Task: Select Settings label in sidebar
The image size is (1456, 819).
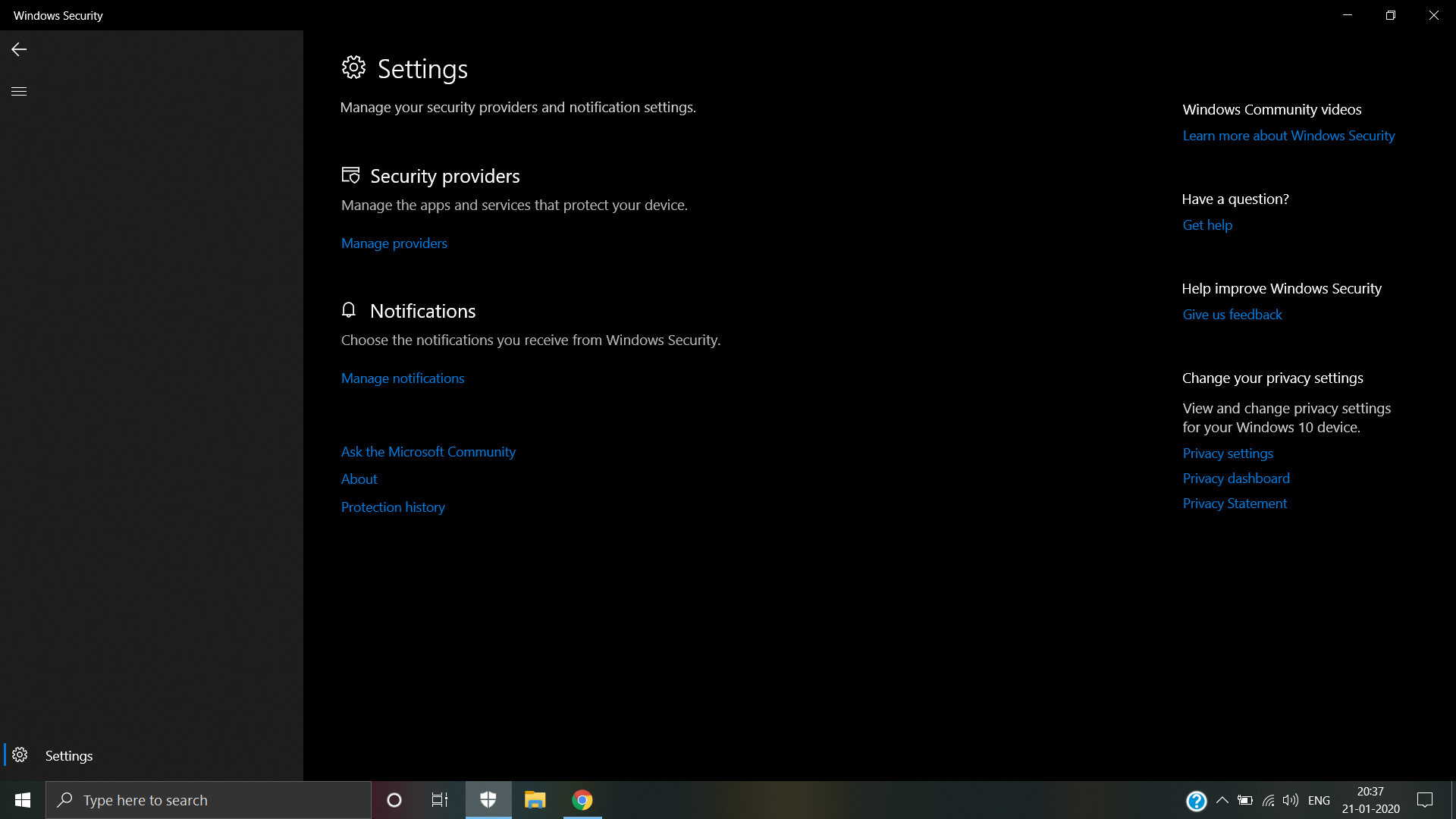Action: point(69,756)
